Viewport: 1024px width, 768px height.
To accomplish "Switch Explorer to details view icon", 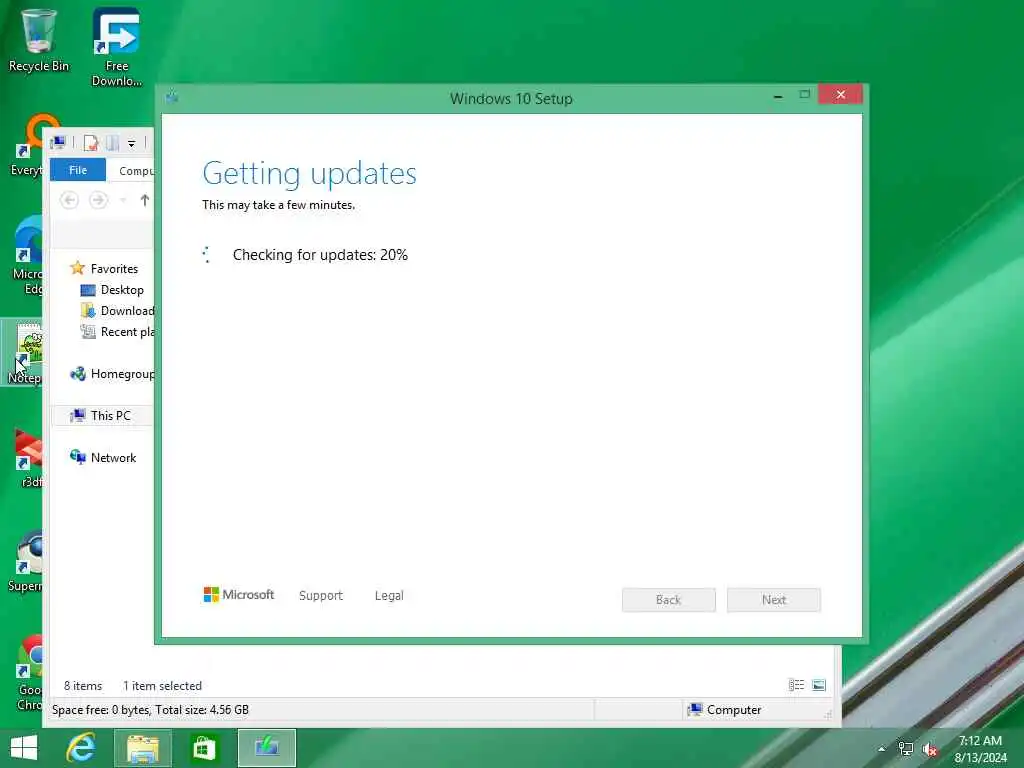I will 796,685.
